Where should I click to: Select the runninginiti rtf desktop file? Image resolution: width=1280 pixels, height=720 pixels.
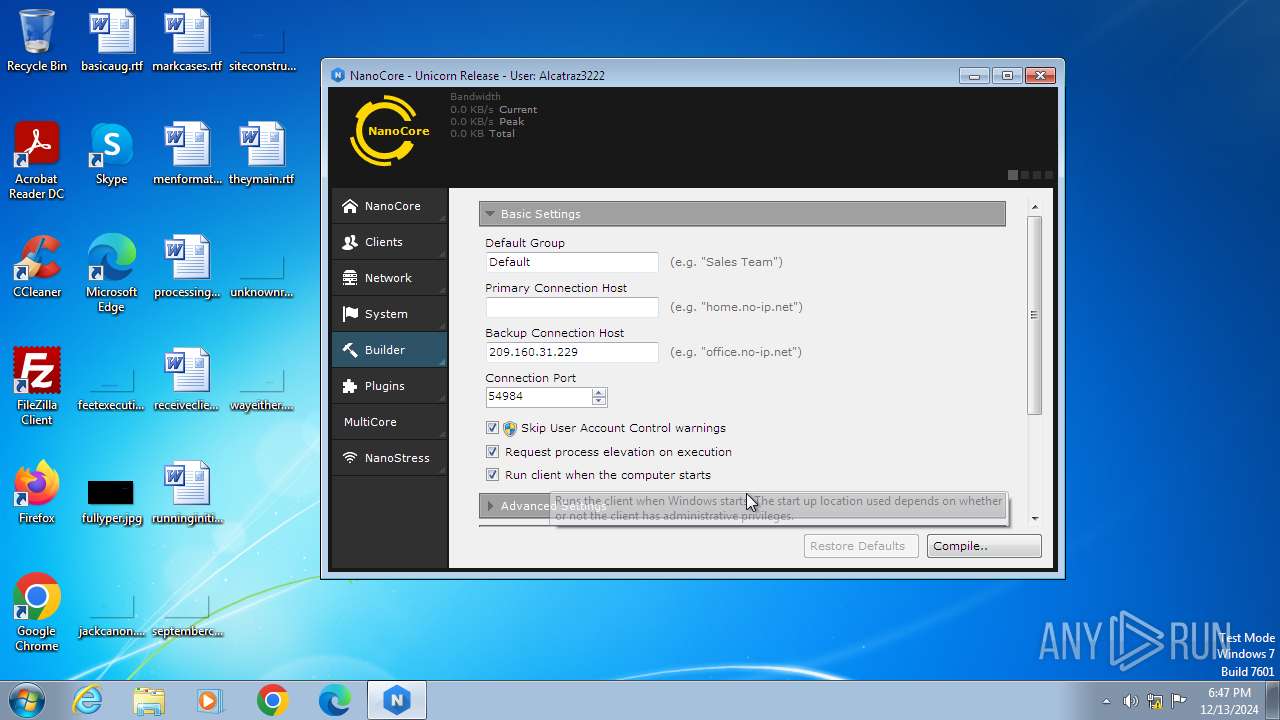pos(187,493)
